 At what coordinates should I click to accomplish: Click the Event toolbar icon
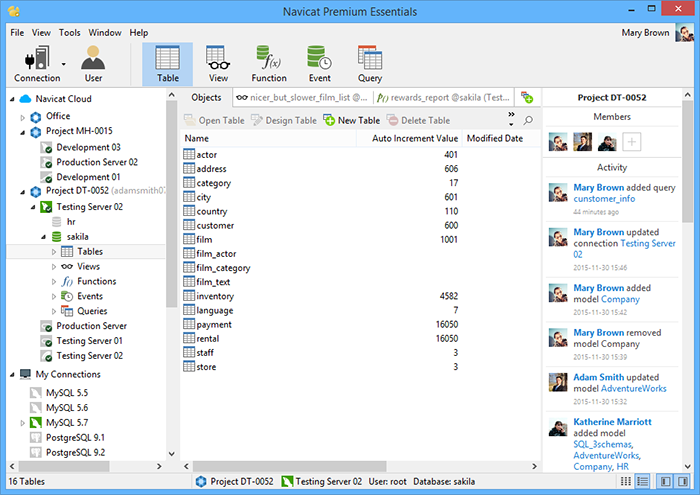point(320,64)
